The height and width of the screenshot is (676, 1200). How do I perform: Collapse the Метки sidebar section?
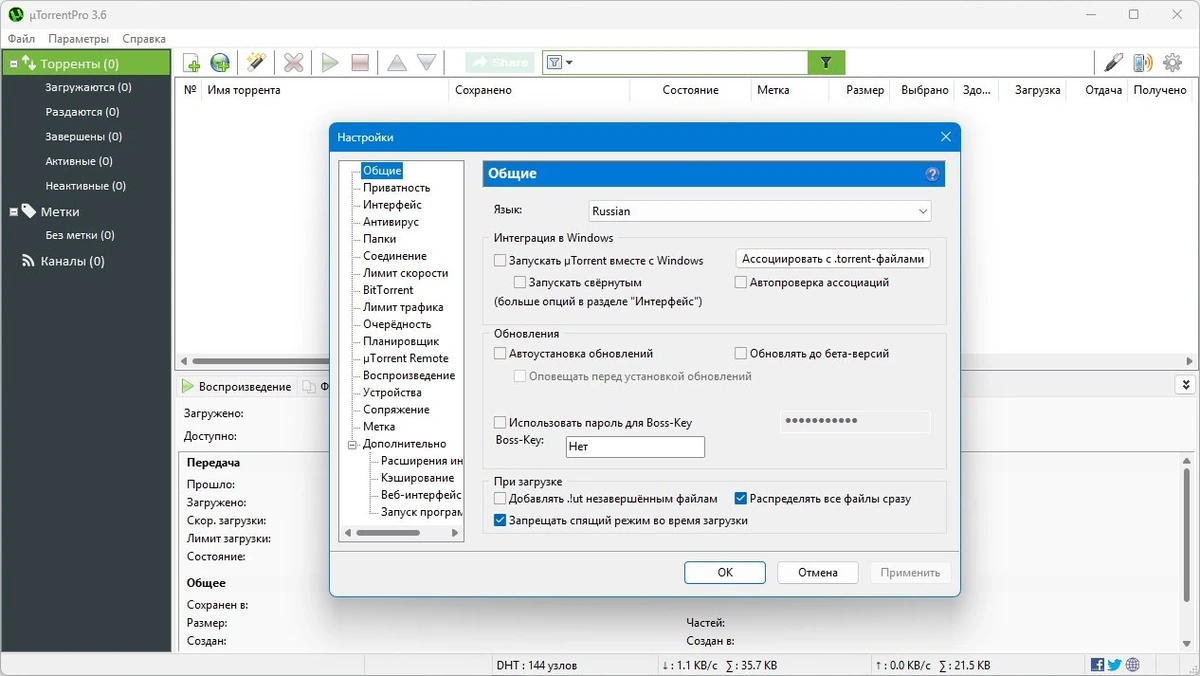point(14,212)
